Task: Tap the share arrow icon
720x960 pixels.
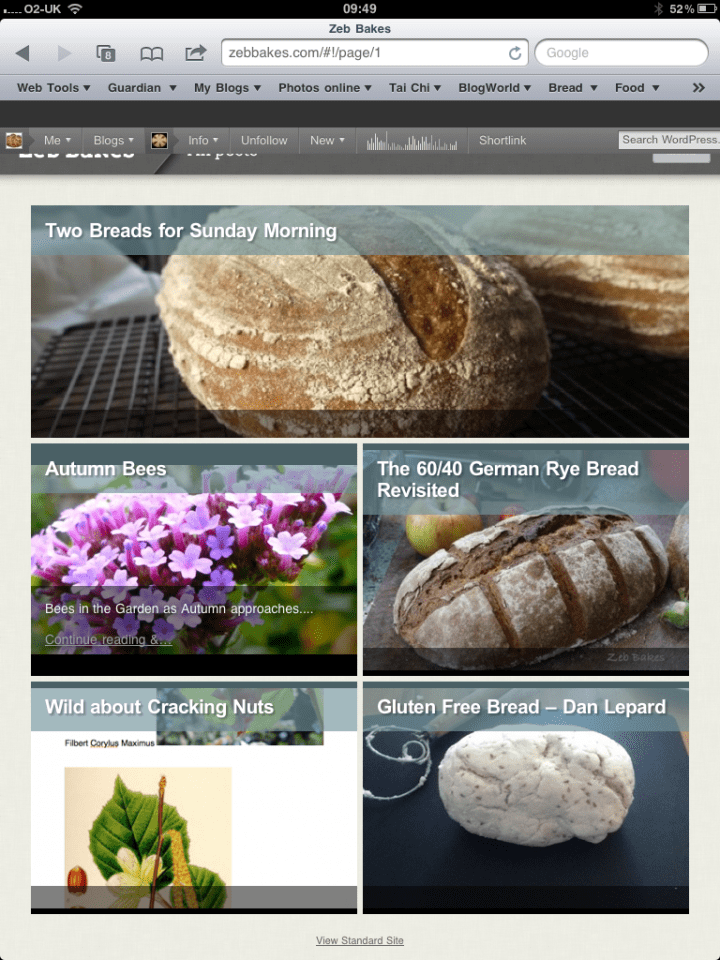Action: pos(196,53)
